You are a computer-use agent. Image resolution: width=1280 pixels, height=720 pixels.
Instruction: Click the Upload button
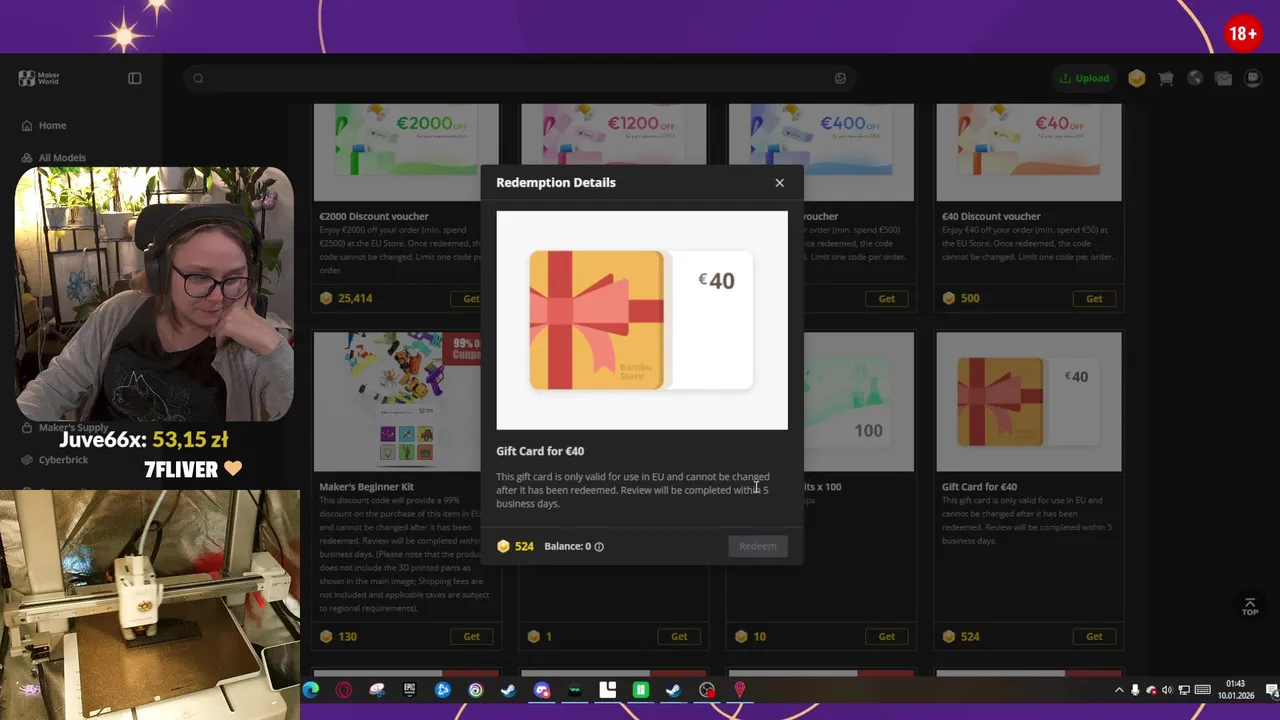coord(1084,78)
